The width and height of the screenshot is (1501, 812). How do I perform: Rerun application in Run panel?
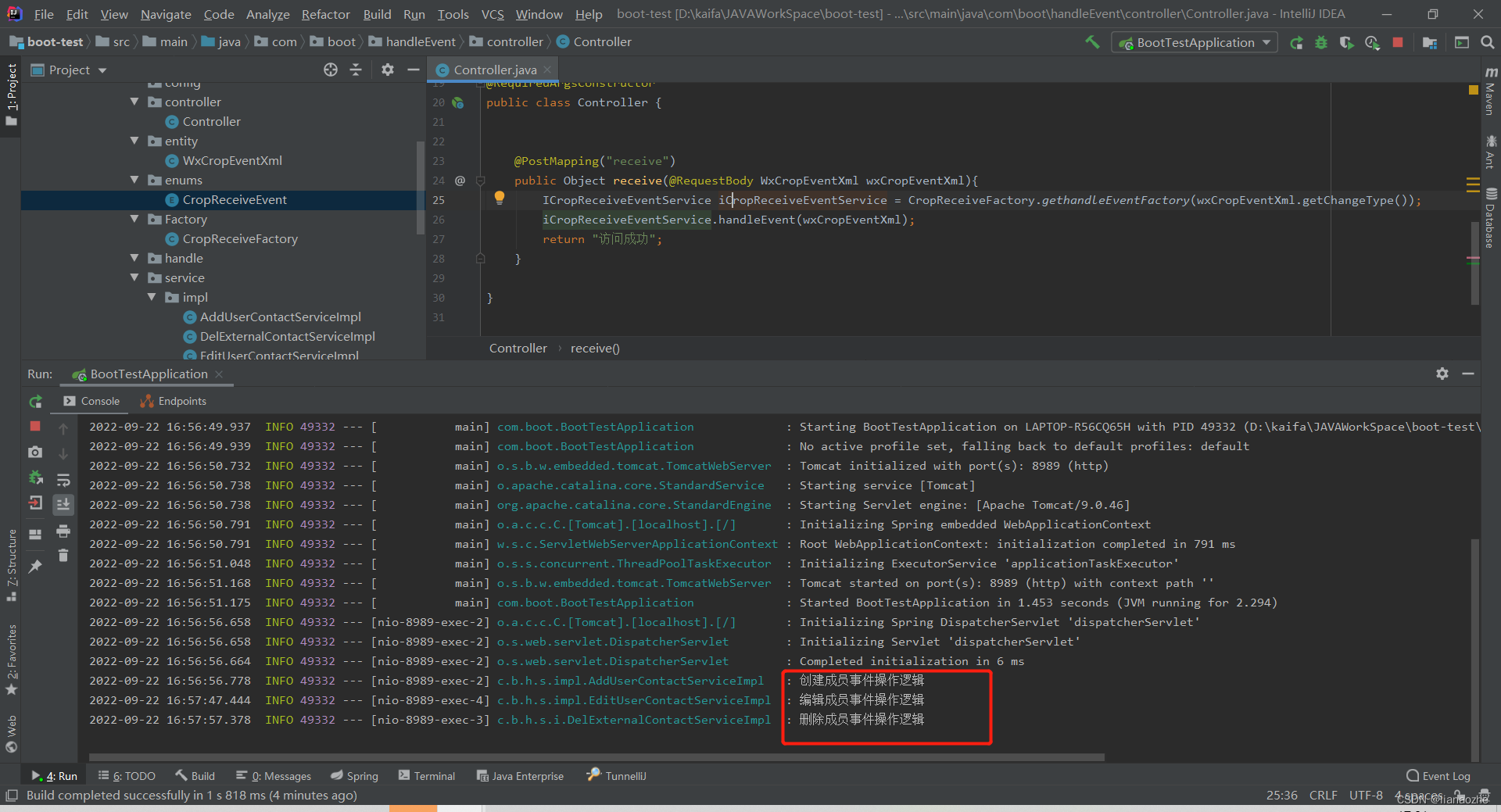pyautogui.click(x=36, y=402)
